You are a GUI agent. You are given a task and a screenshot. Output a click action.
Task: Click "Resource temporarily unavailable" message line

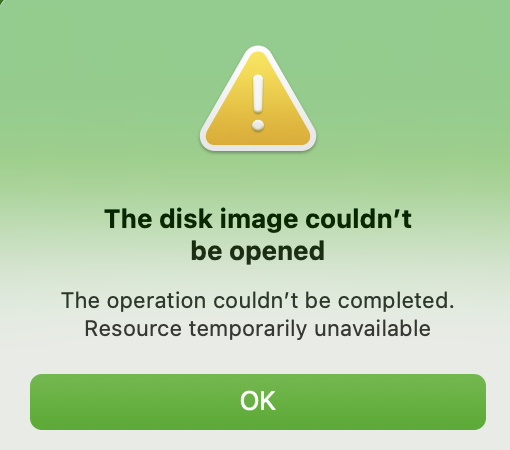pos(258,329)
